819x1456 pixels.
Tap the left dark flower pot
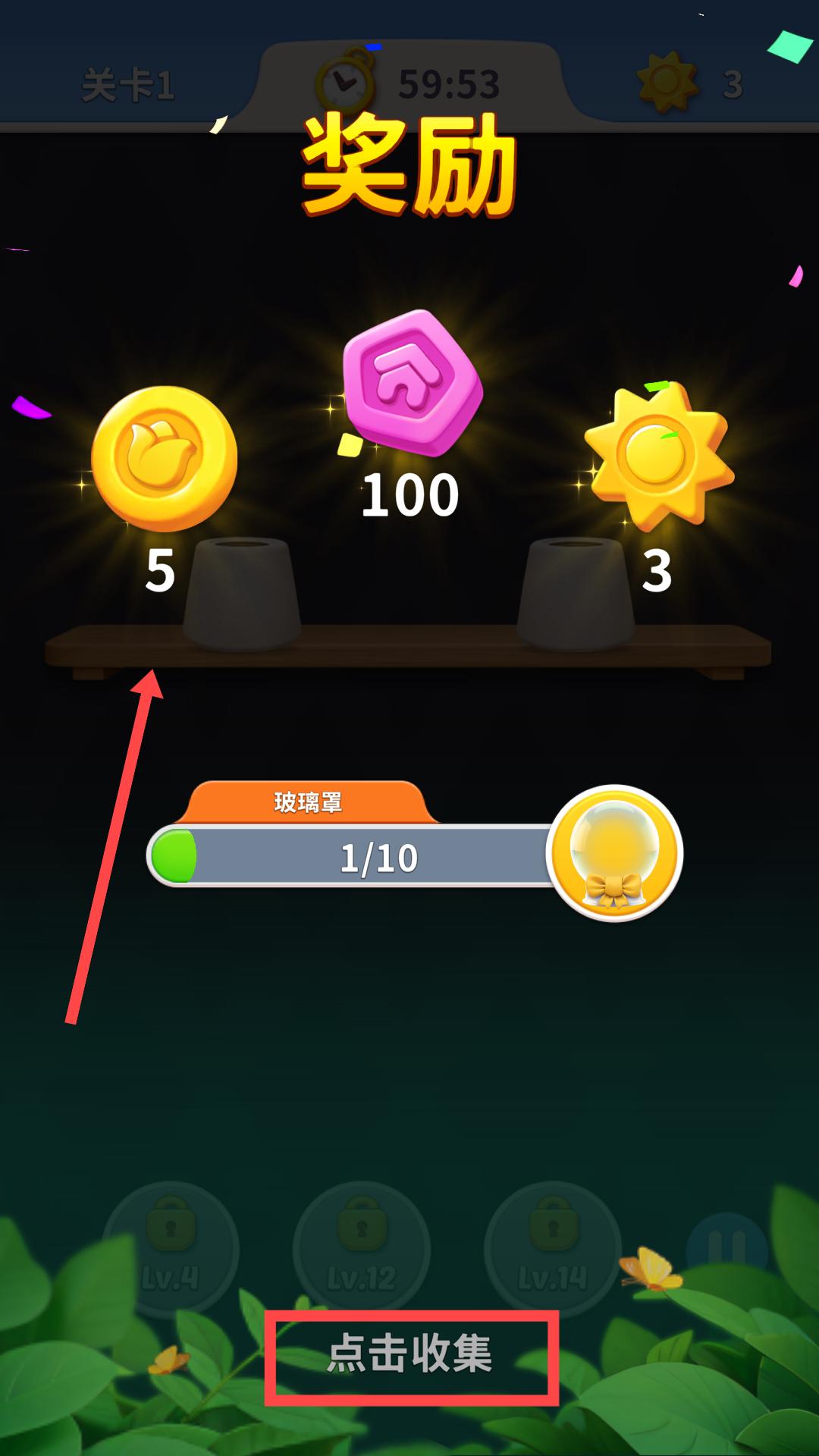(243, 594)
